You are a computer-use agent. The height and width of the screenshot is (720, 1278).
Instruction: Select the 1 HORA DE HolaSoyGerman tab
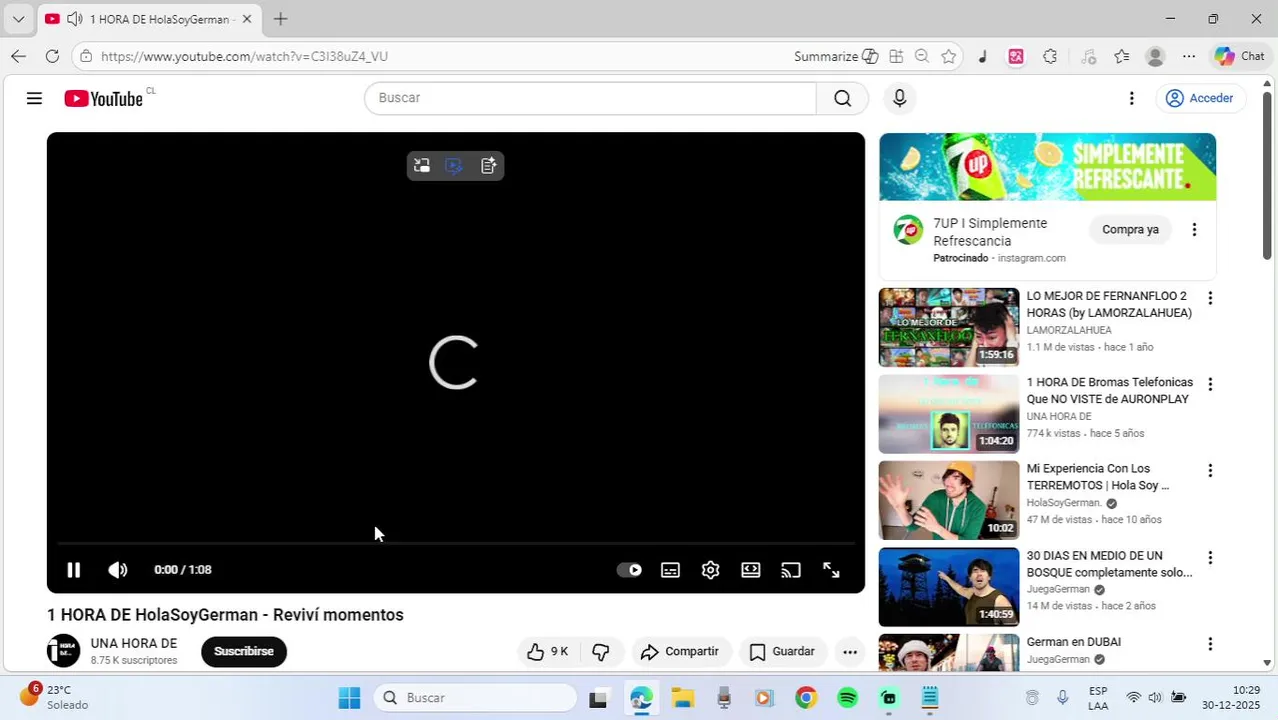click(148, 19)
